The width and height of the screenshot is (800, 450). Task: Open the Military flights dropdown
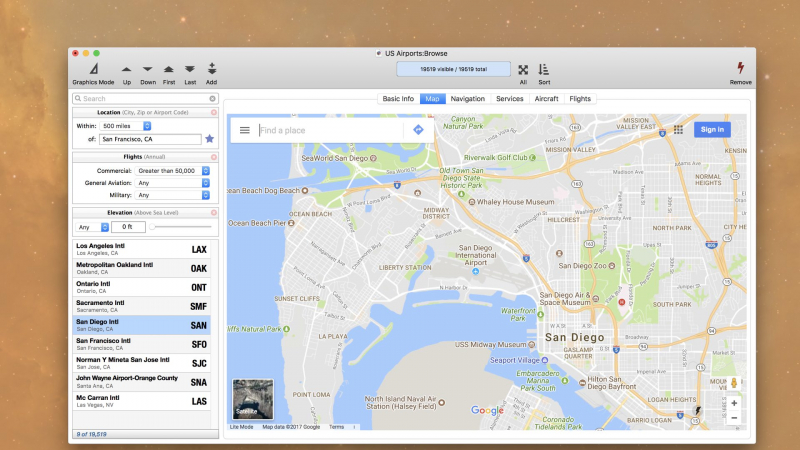(x=172, y=195)
